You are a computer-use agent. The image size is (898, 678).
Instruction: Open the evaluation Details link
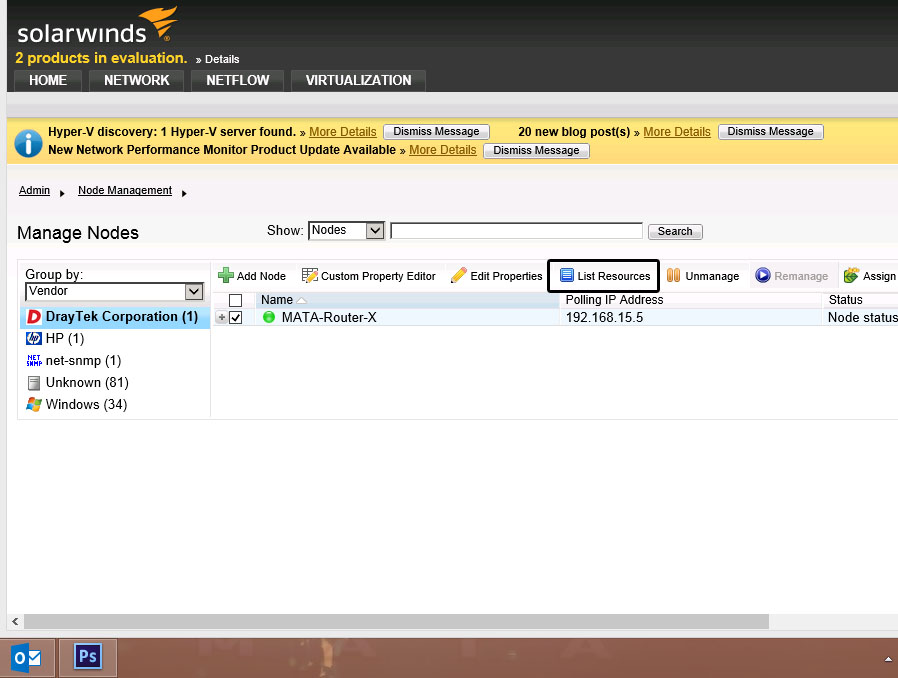point(222,59)
